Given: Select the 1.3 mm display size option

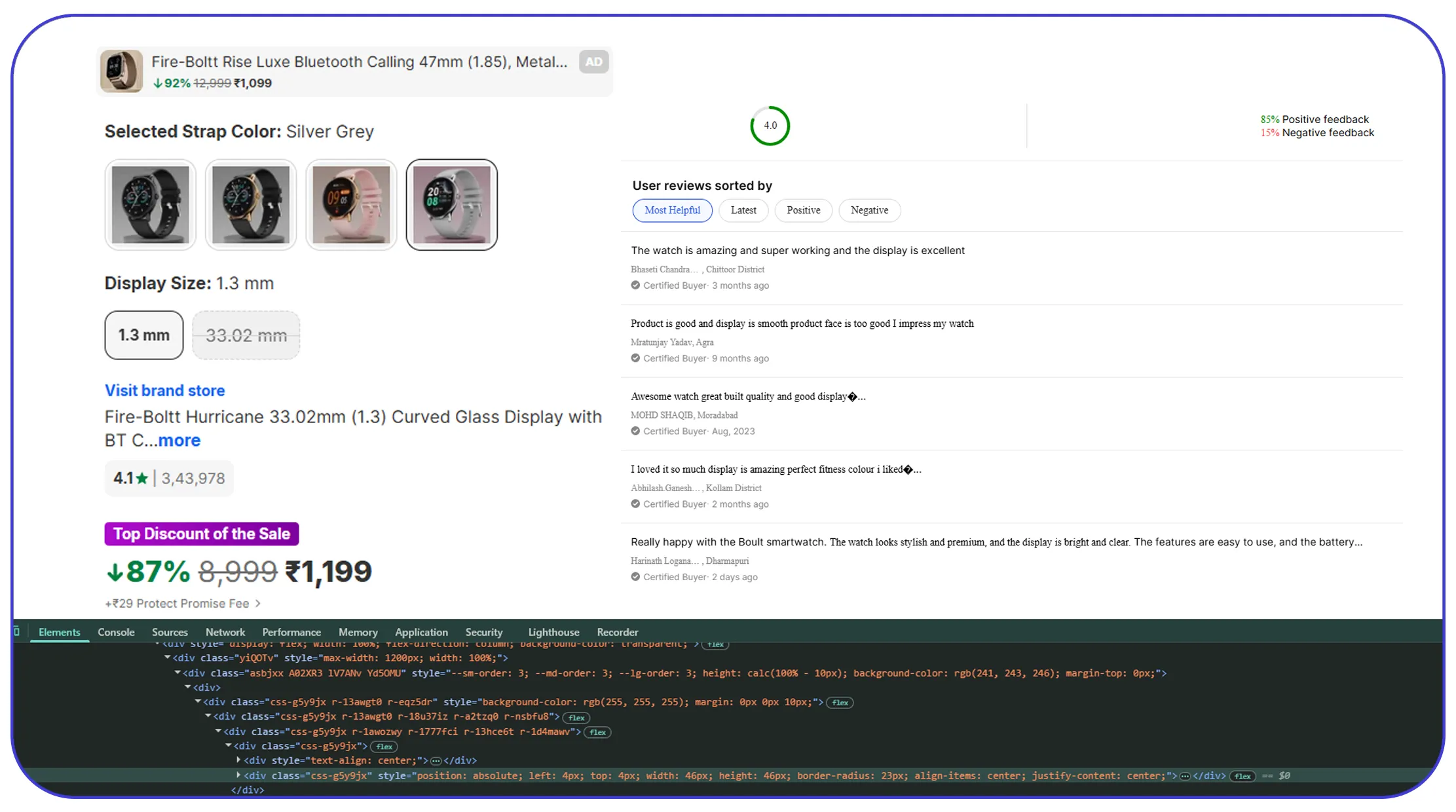Looking at the screenshot, I should coord(144,335).
